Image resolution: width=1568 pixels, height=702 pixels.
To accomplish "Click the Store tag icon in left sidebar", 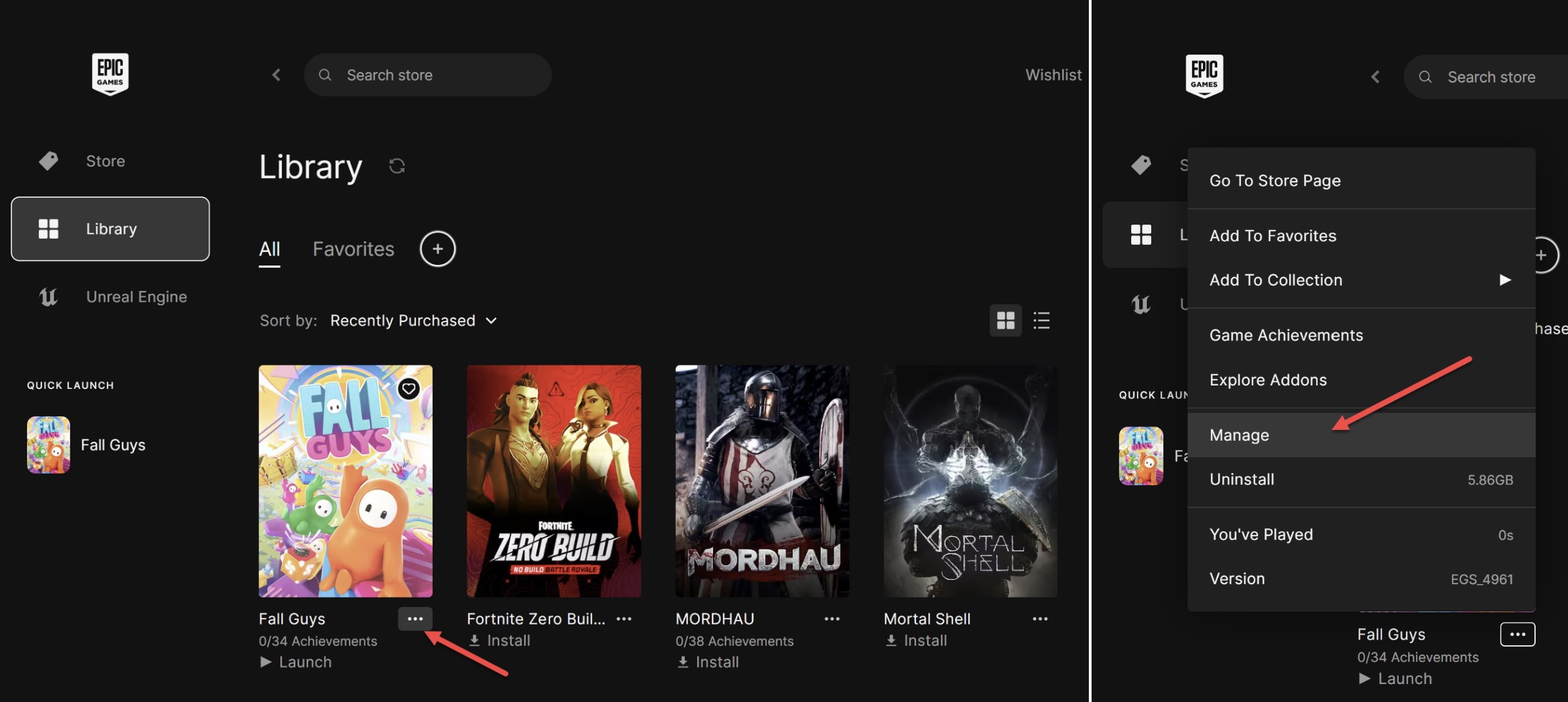I will click(x=49, y=161).
